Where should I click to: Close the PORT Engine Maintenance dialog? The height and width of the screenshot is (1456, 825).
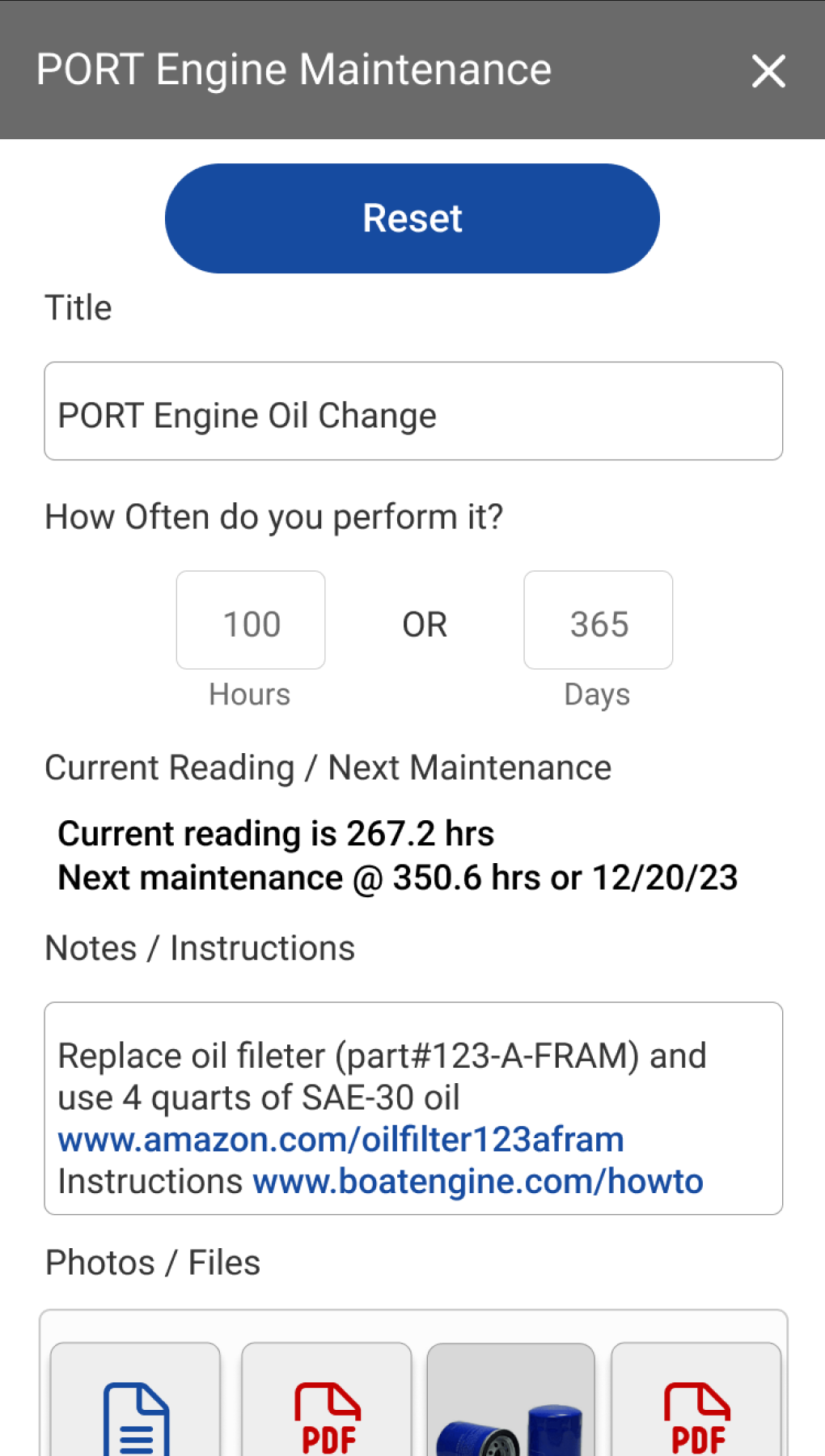click(768, 71)
